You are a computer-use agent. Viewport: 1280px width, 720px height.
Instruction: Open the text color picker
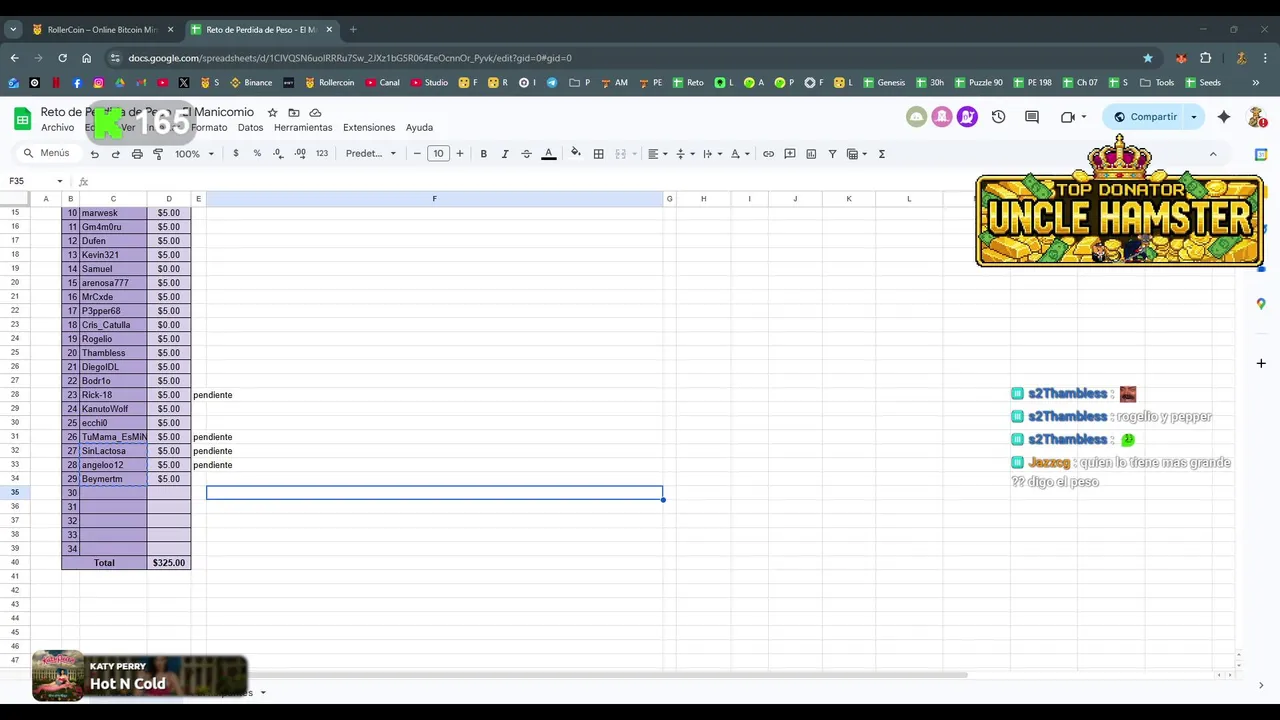[x=548, y=154]
